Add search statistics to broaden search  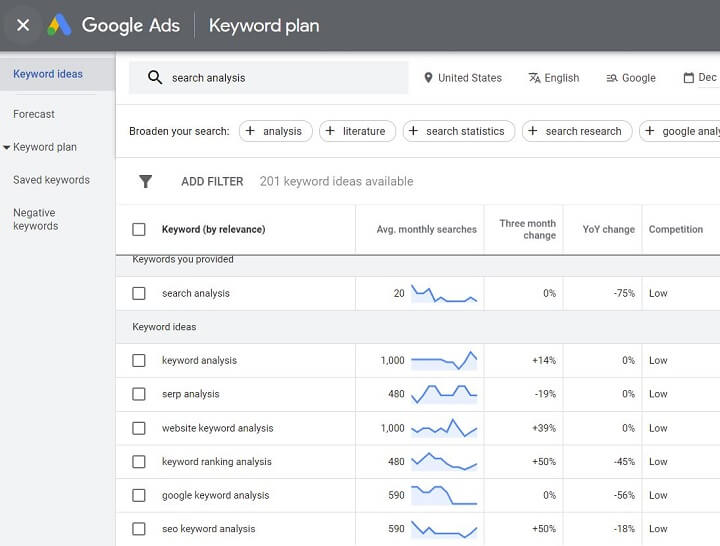tap(459, 131)
